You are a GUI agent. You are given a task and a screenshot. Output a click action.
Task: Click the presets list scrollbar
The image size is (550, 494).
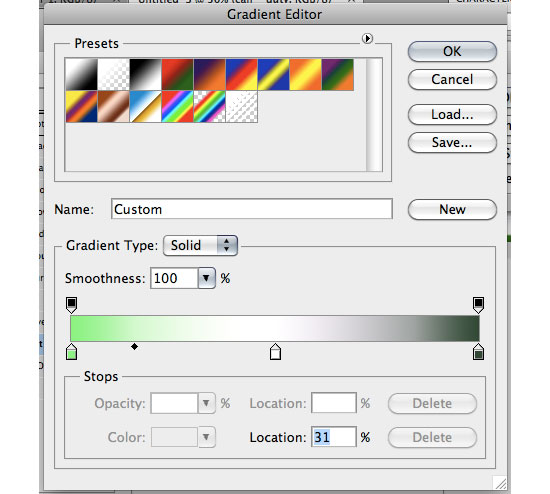point(374,115)
